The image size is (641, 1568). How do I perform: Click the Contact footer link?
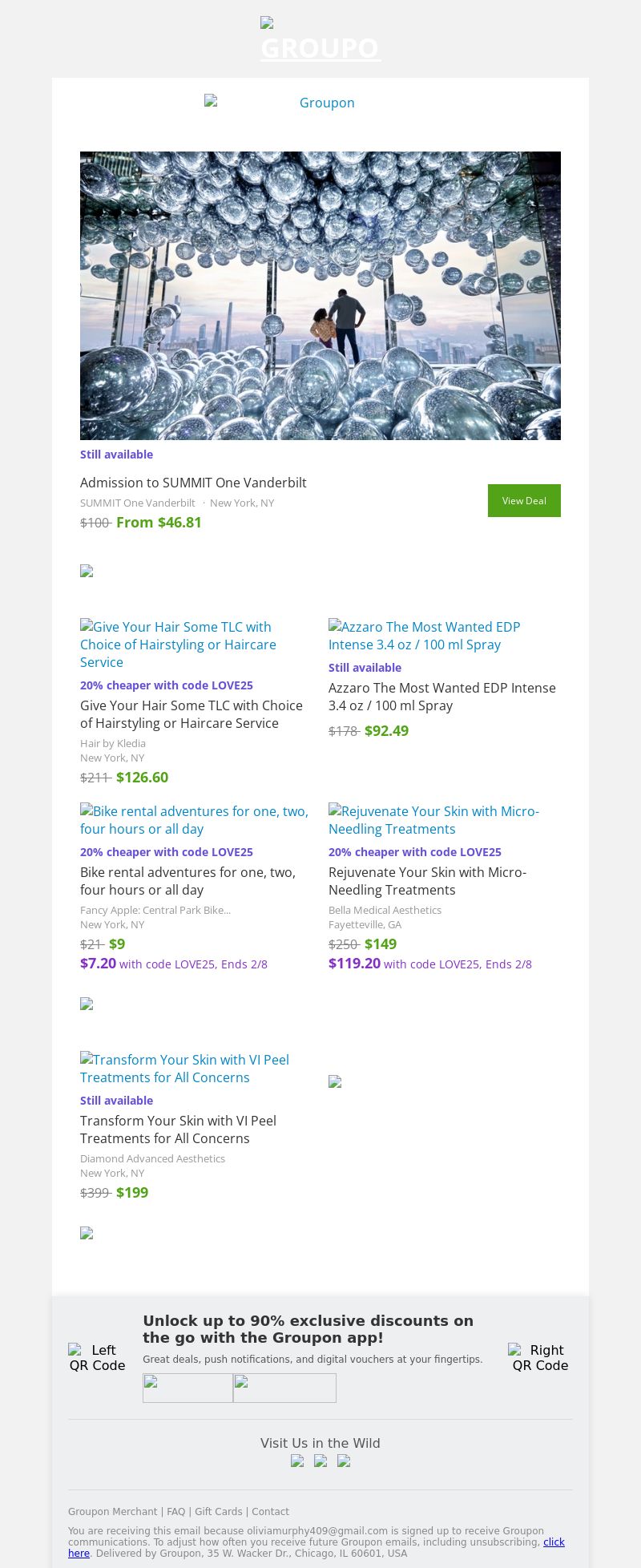point(270,1512)
